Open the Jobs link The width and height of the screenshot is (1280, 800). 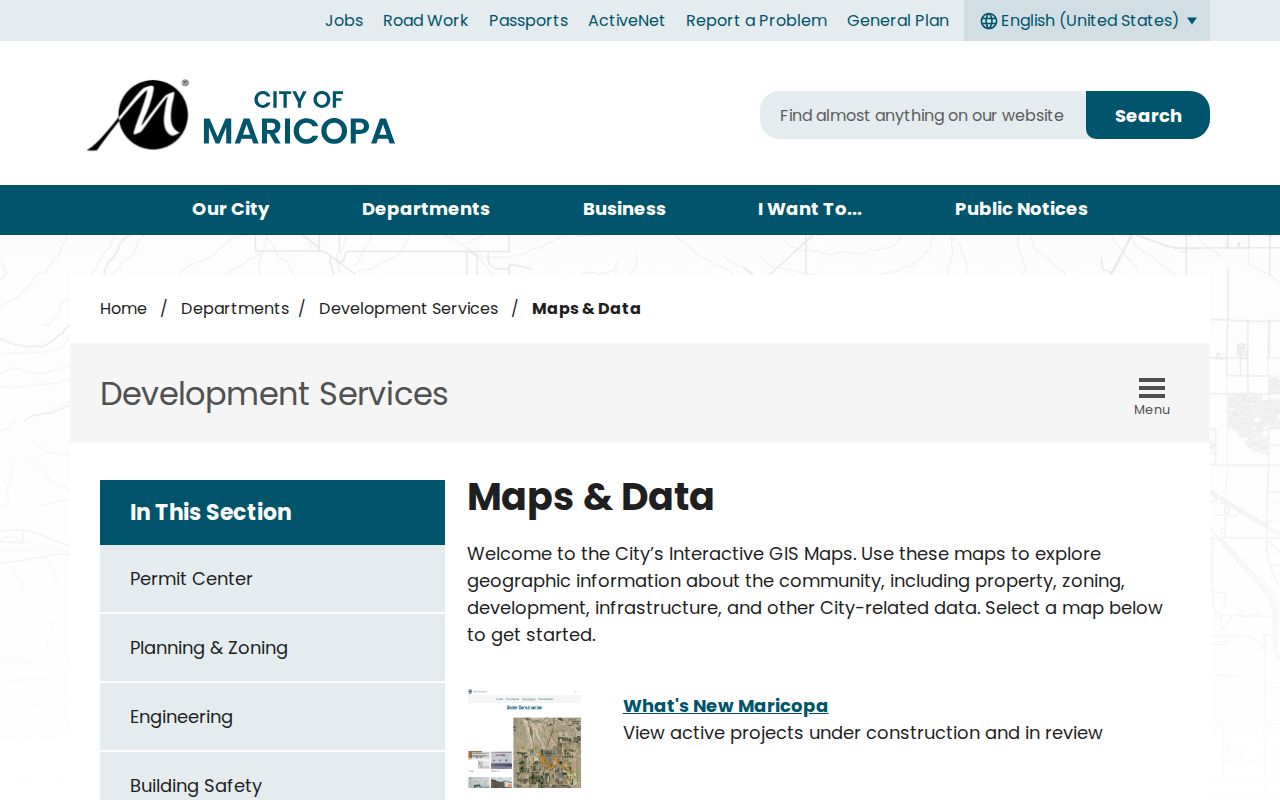(344, 20)
